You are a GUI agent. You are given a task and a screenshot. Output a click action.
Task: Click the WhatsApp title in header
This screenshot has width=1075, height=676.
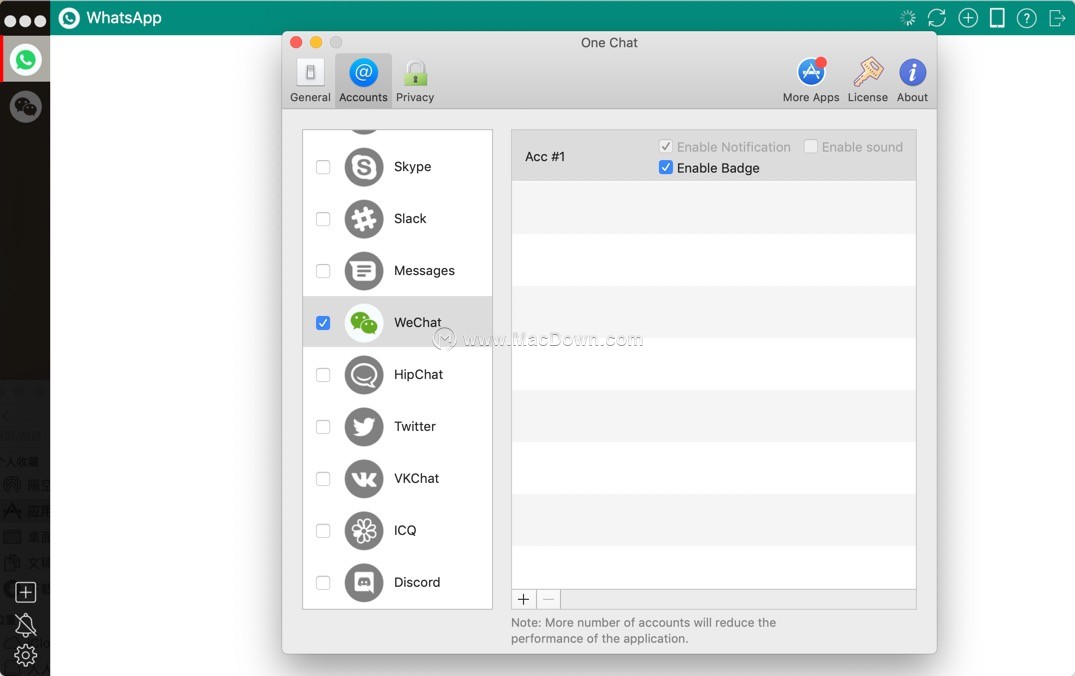tap(124, 18)
